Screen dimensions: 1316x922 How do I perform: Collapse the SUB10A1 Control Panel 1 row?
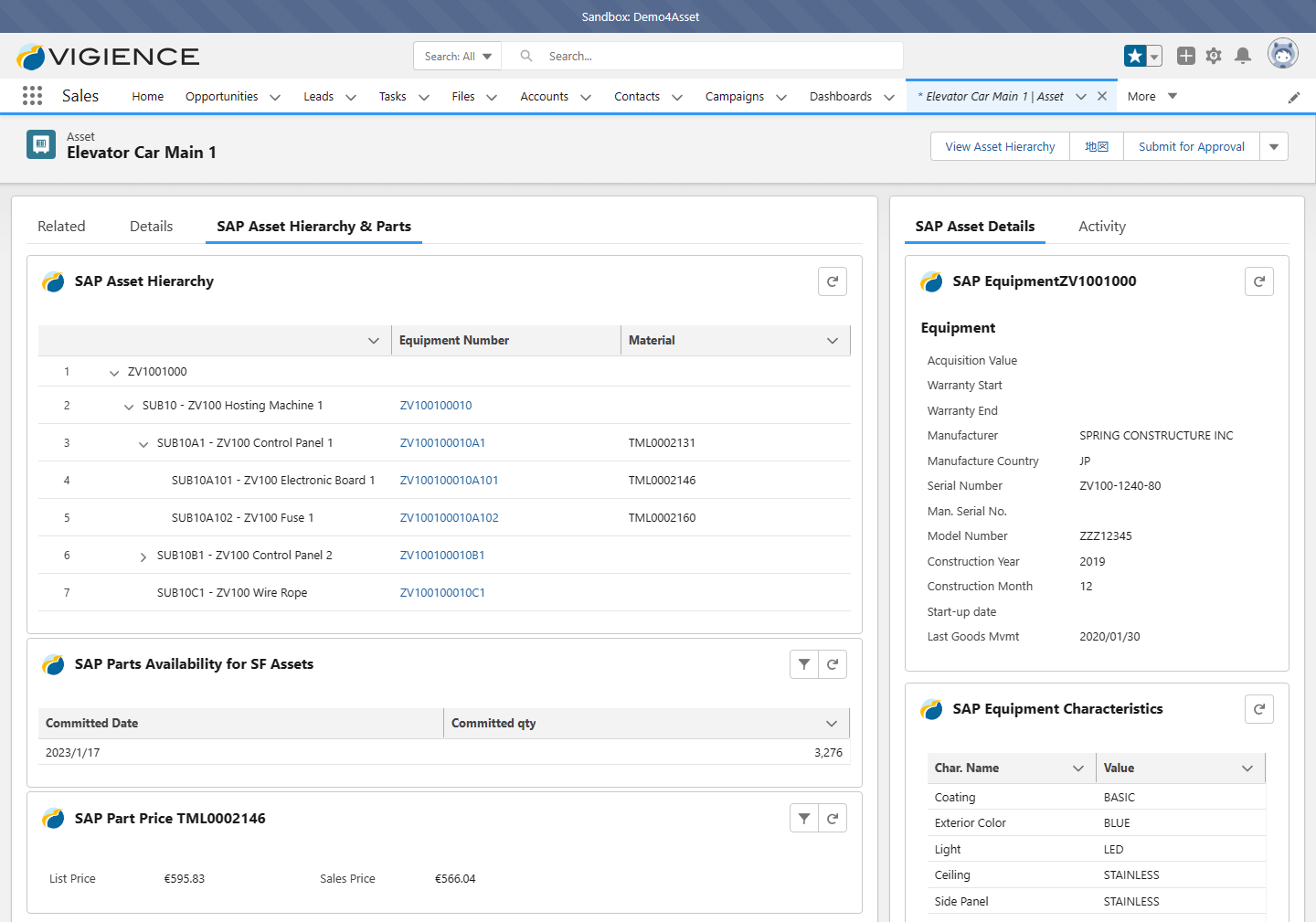point(143,444)
